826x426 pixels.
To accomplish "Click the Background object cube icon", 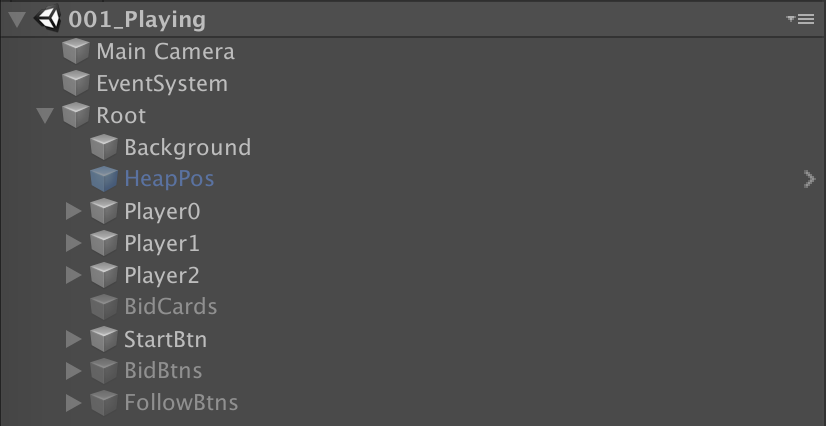I will (x=104, y=147).
